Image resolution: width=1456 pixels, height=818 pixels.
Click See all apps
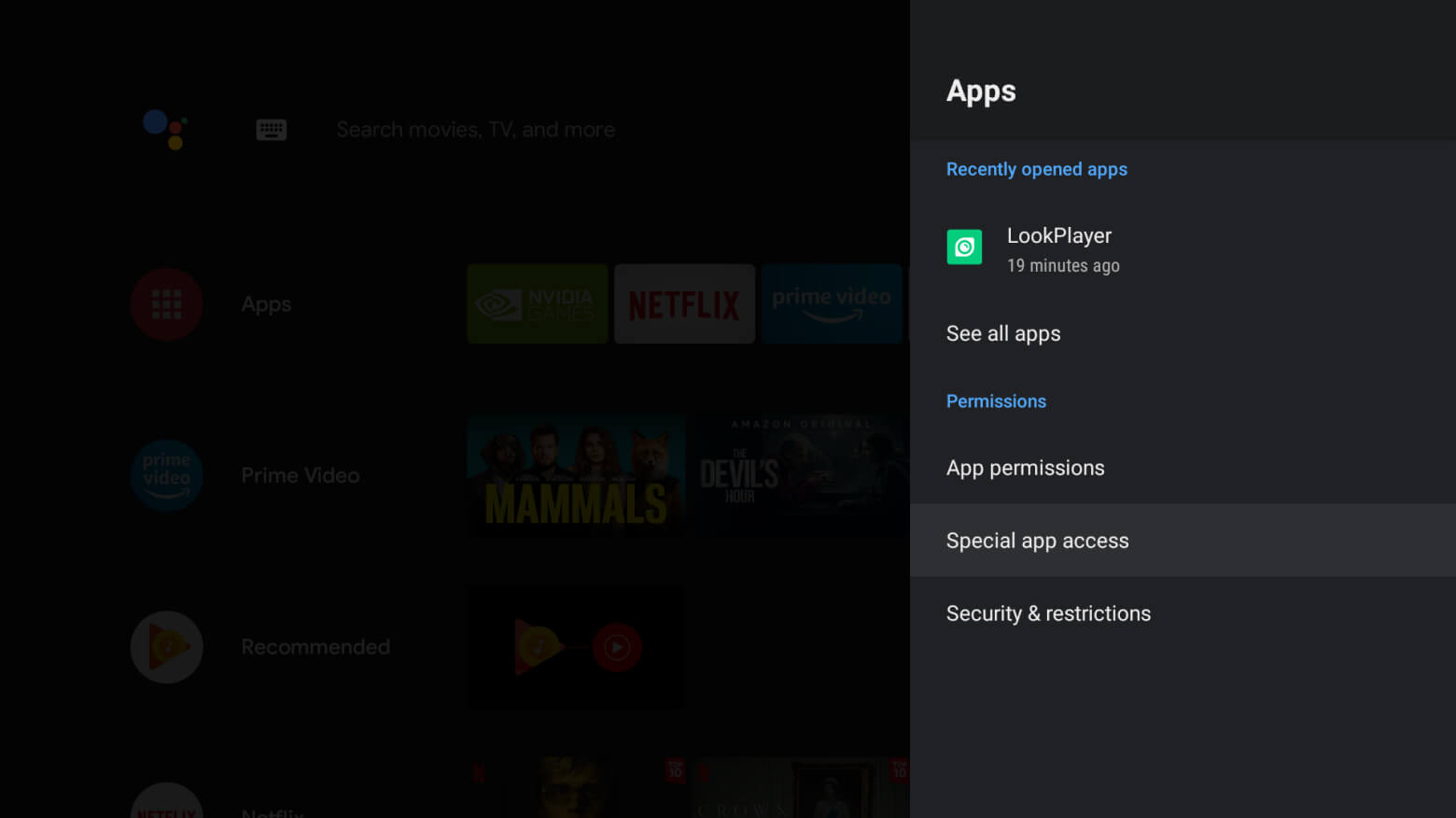(1003, 332)
